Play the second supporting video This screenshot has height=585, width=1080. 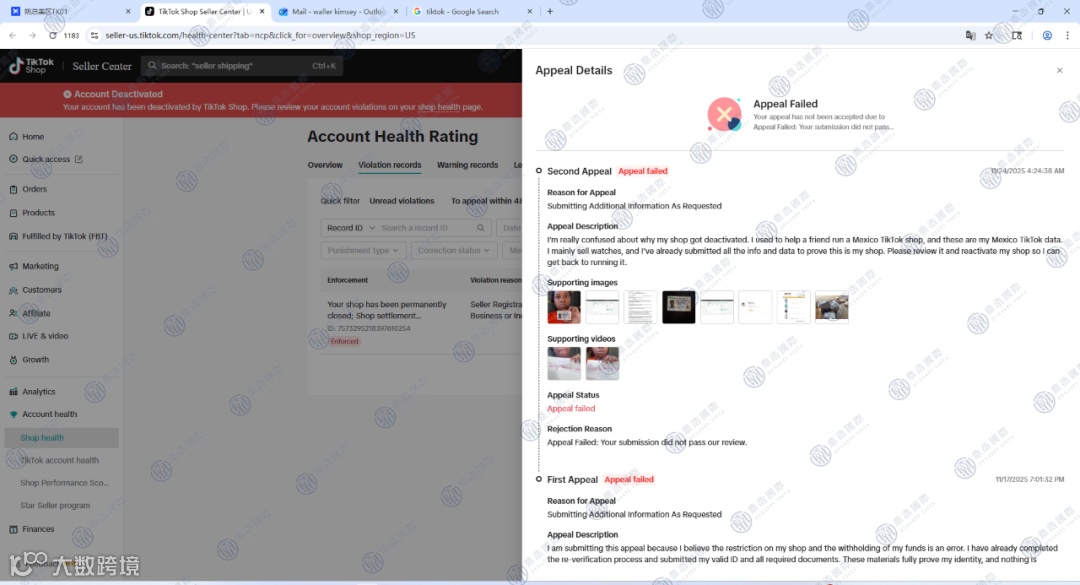(x=603, y=364)
